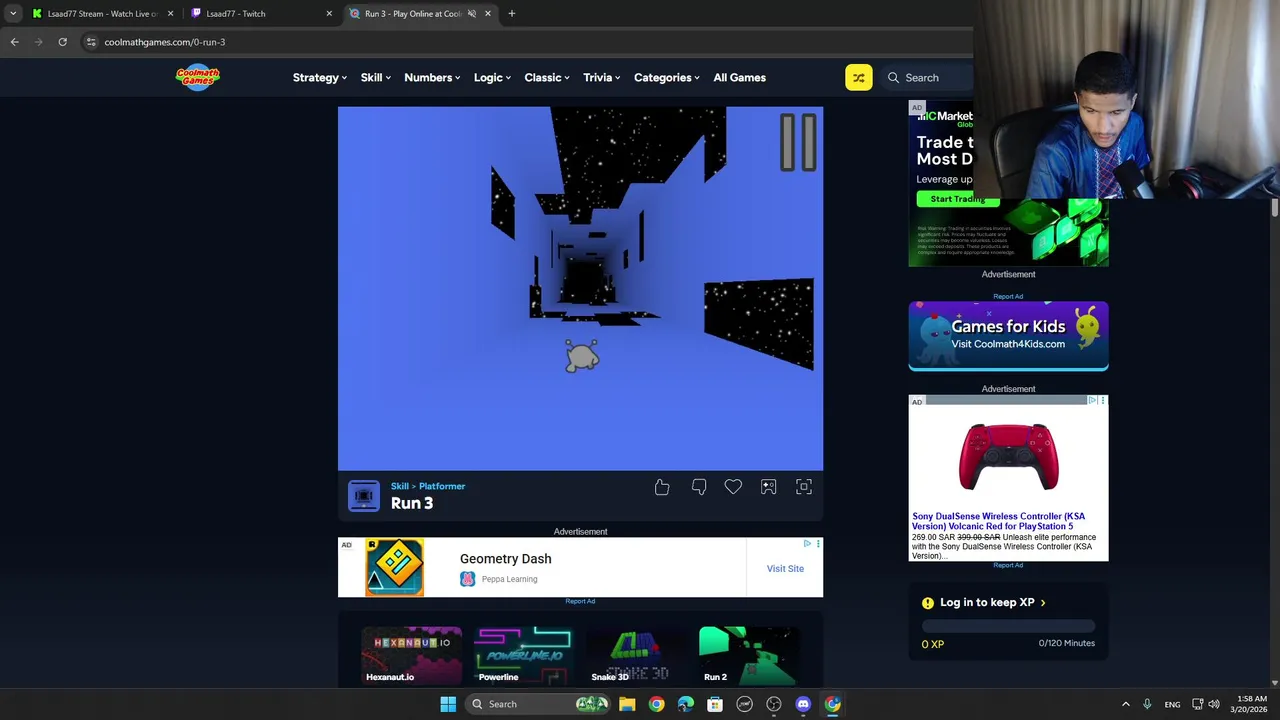This screenshot has width=1280, height=720.
Task: Expand the Strategy menu
Action: pos(320,77)
